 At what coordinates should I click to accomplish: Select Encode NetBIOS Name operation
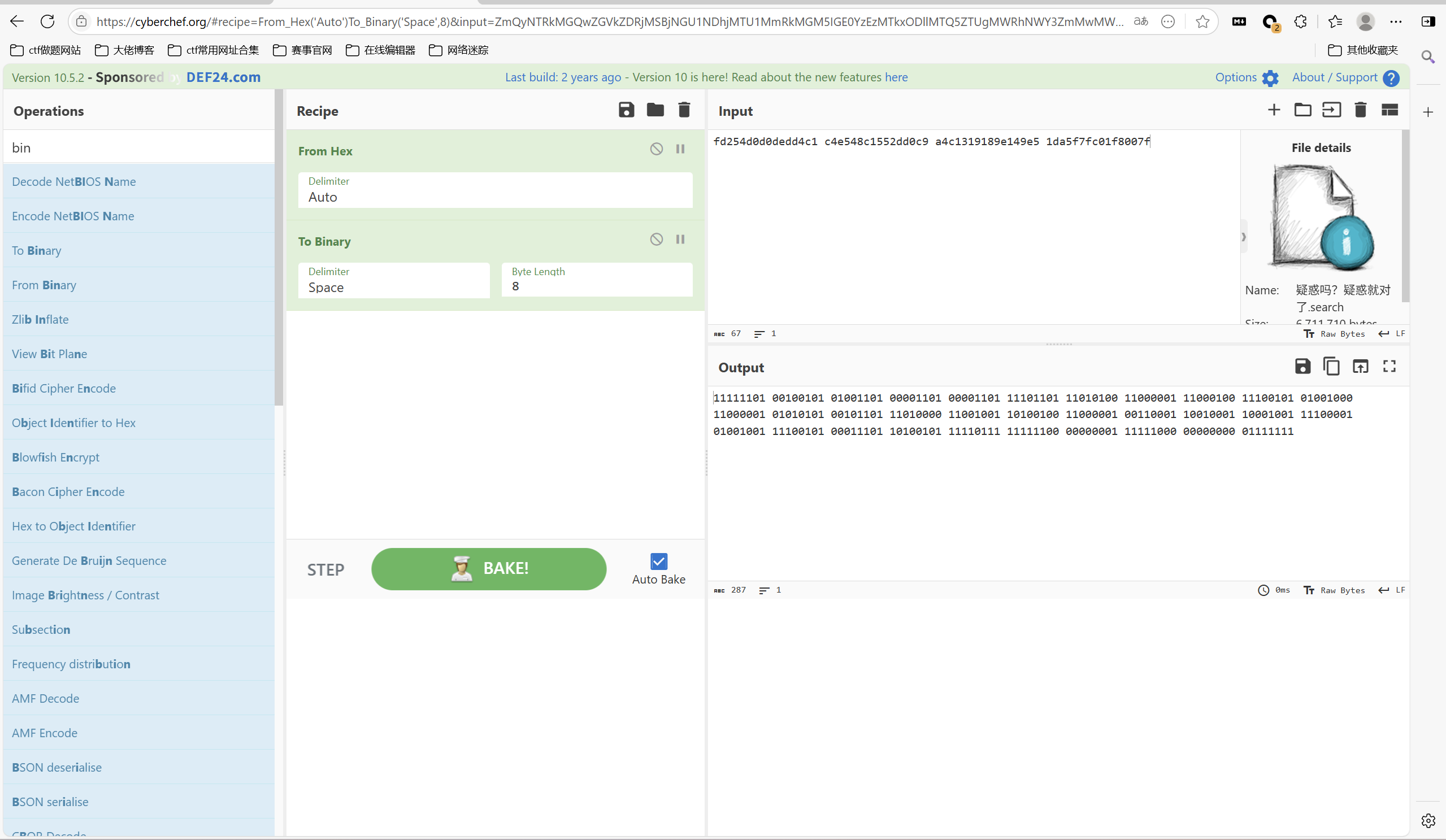point(139,216)
